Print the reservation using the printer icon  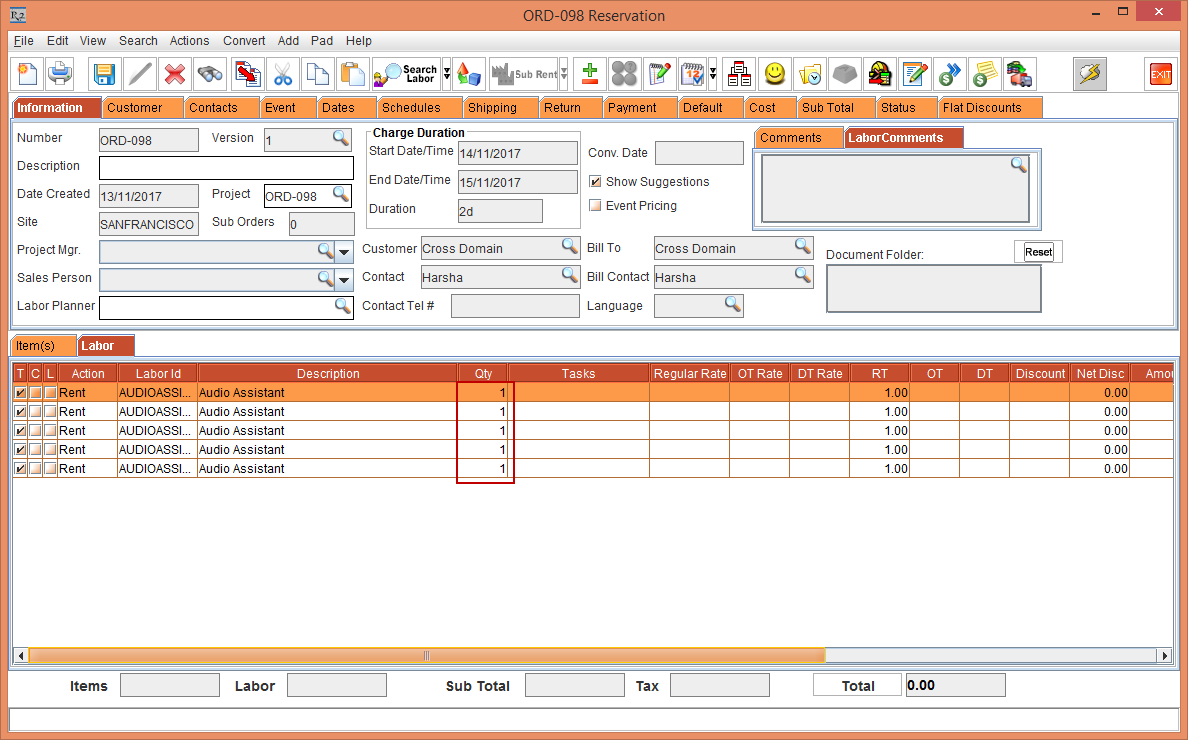tap(60, 74)
